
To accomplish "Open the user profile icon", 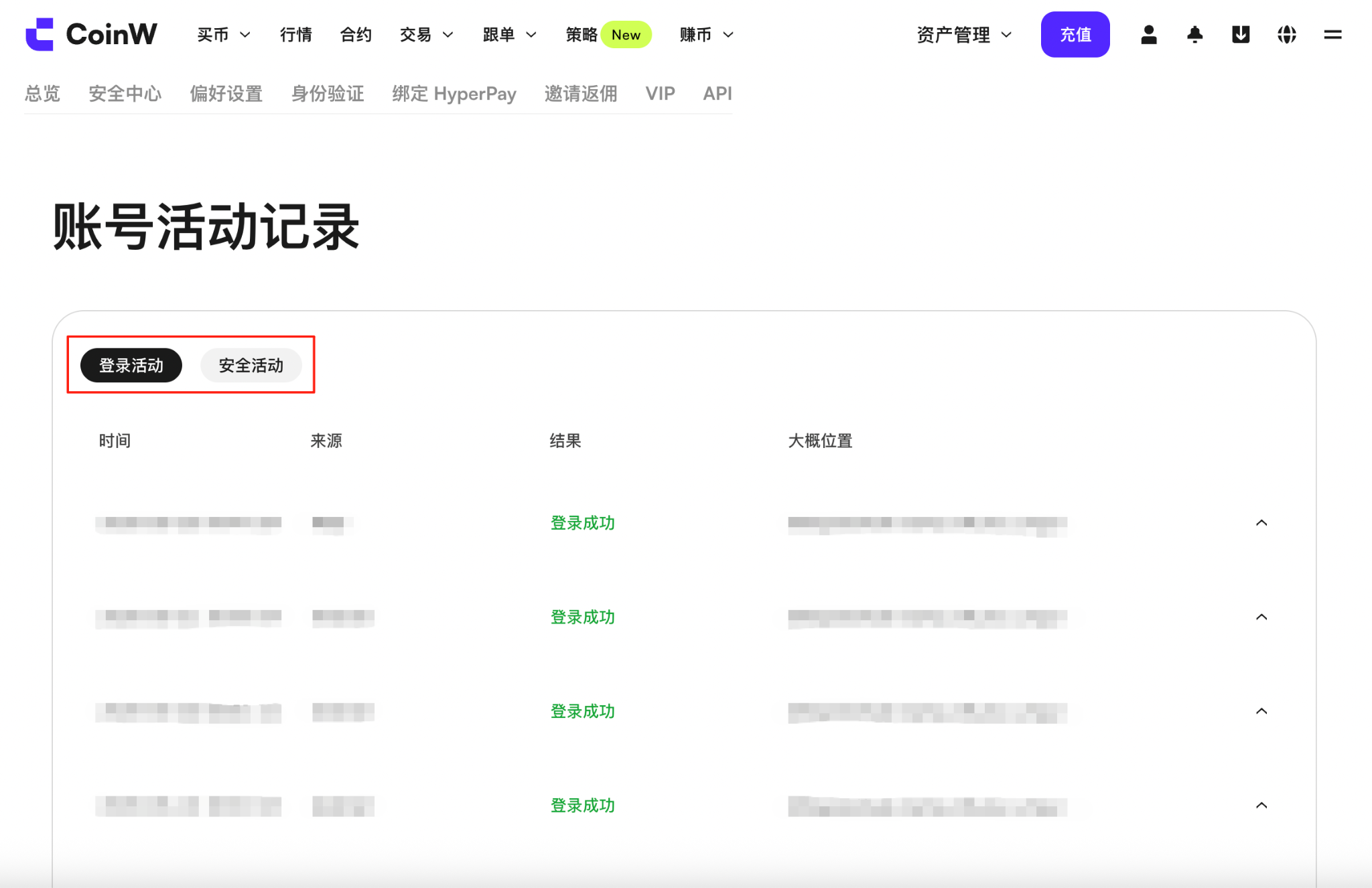I will point(1149,34).
